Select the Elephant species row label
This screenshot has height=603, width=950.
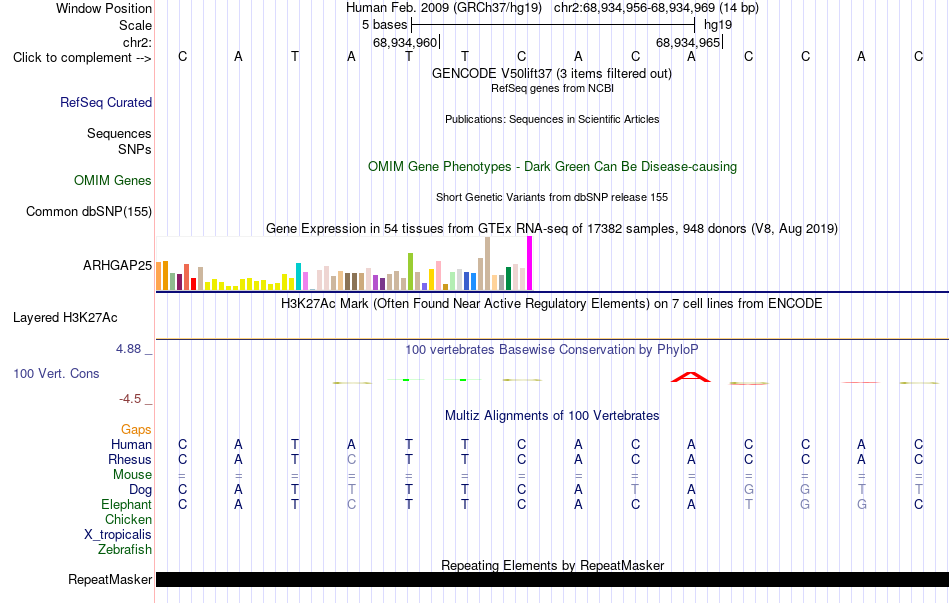pos(127,504)
